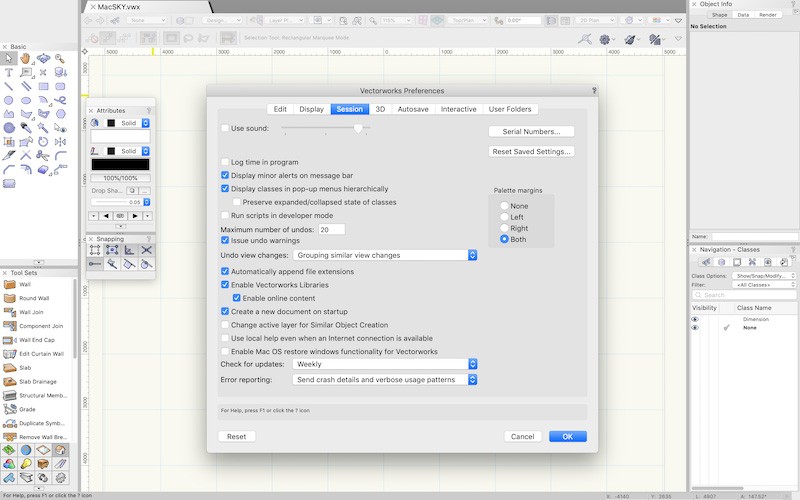Image resolution: width=800 pixels, height=500 pixels.
Task: Click the Serial Numbers button
Action: [531, 132]
